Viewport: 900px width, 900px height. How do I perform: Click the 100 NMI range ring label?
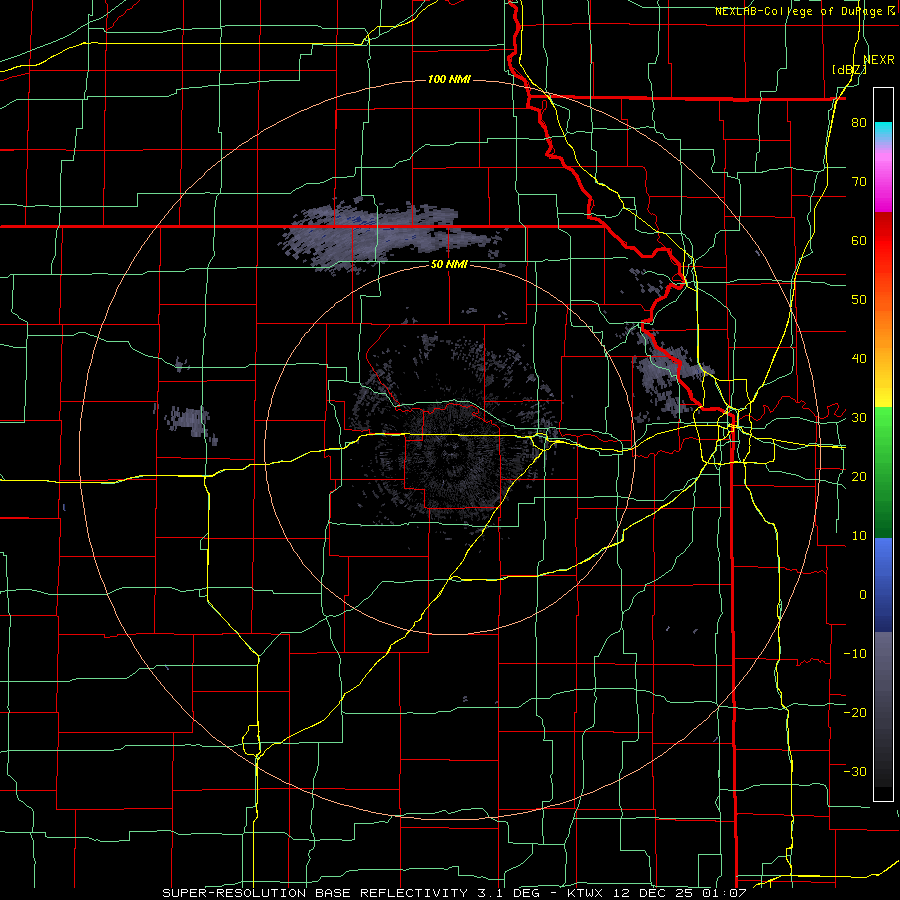(x=449, y=79)
